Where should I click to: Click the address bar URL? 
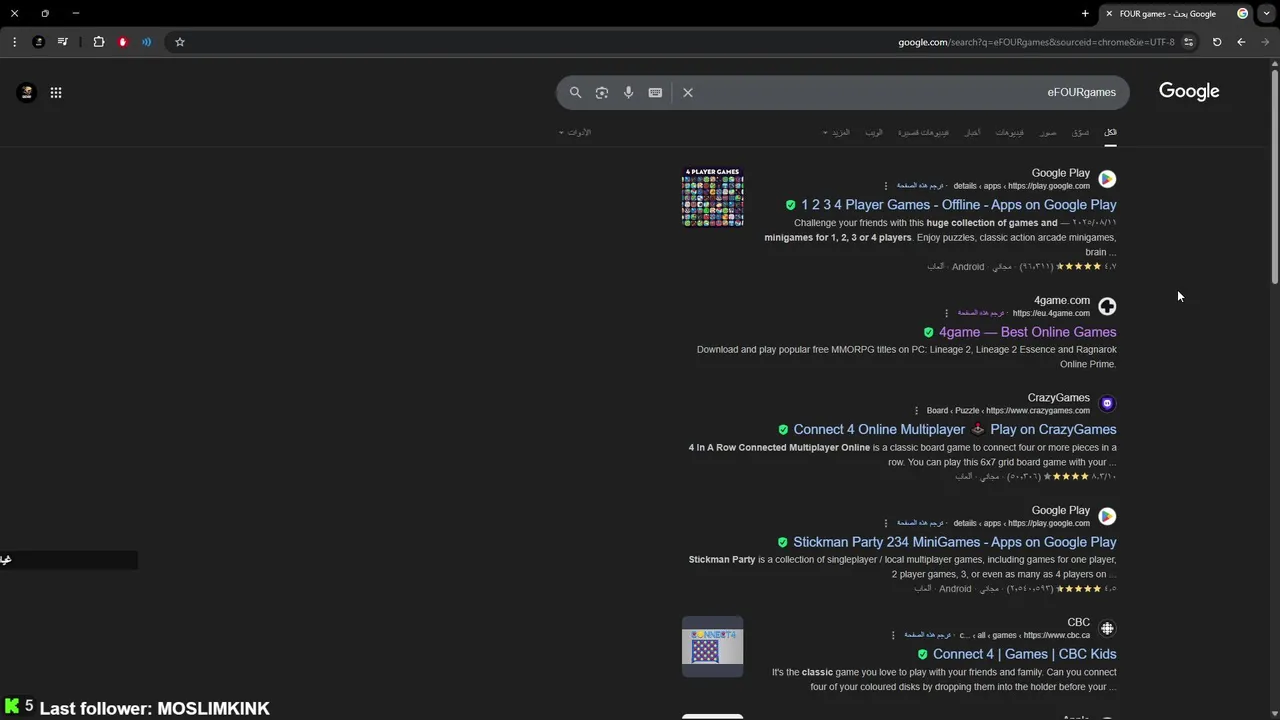[1036, 42]
